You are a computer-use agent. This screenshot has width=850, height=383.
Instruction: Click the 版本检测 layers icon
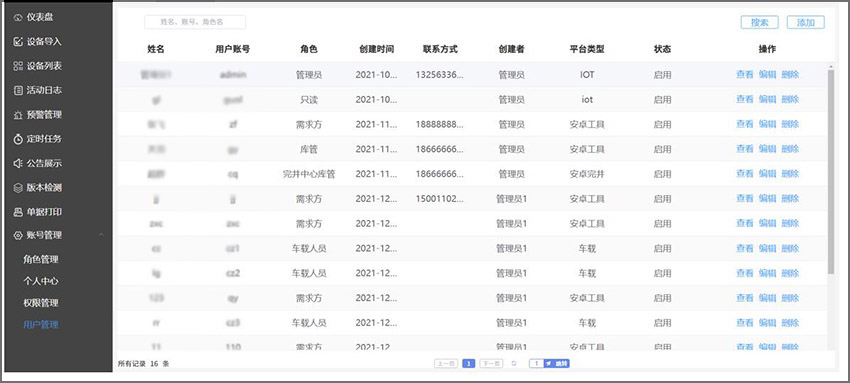tap(18, 188)
